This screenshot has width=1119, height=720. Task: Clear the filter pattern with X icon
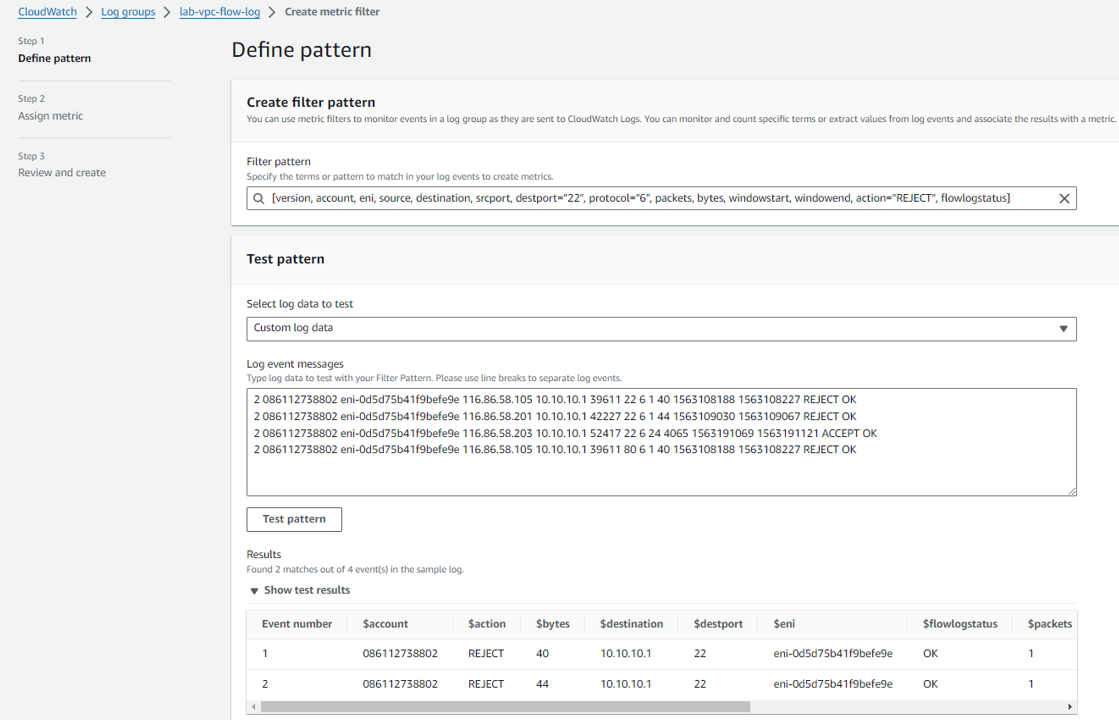click(1064, 198)
